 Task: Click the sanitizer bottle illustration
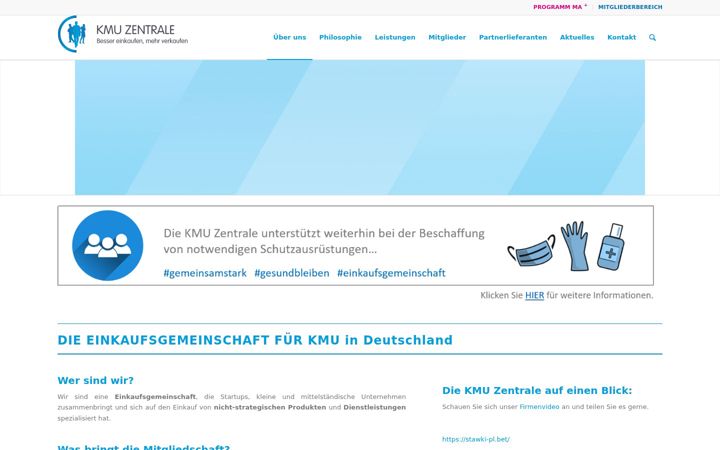pos(611,247)
